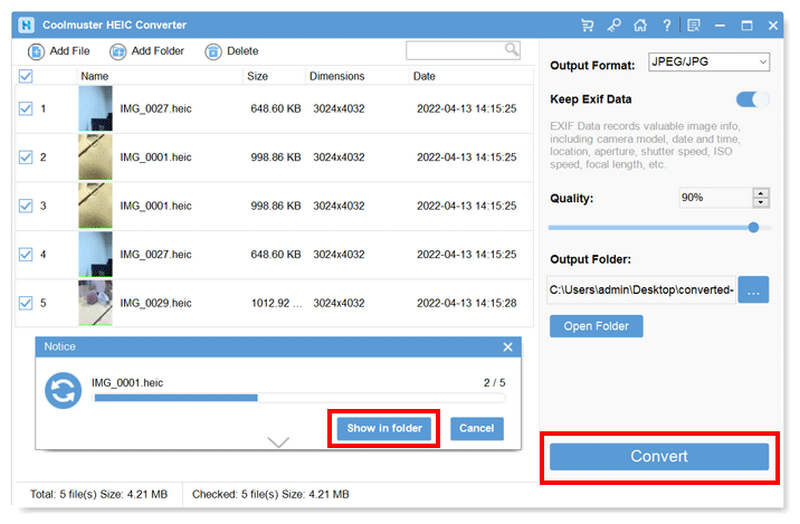Sort by the Dimensions column header

tap(337, 76)
